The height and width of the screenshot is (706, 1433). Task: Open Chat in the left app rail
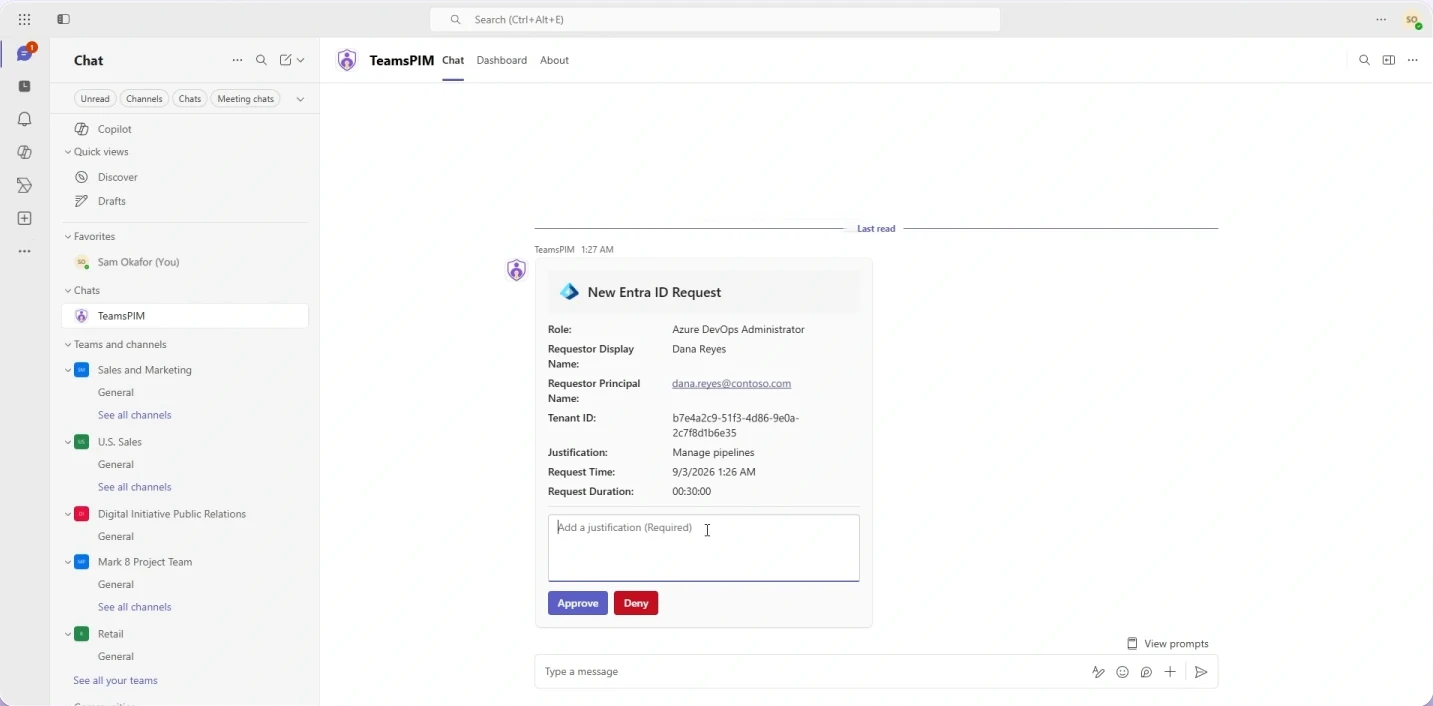[25, 53]
